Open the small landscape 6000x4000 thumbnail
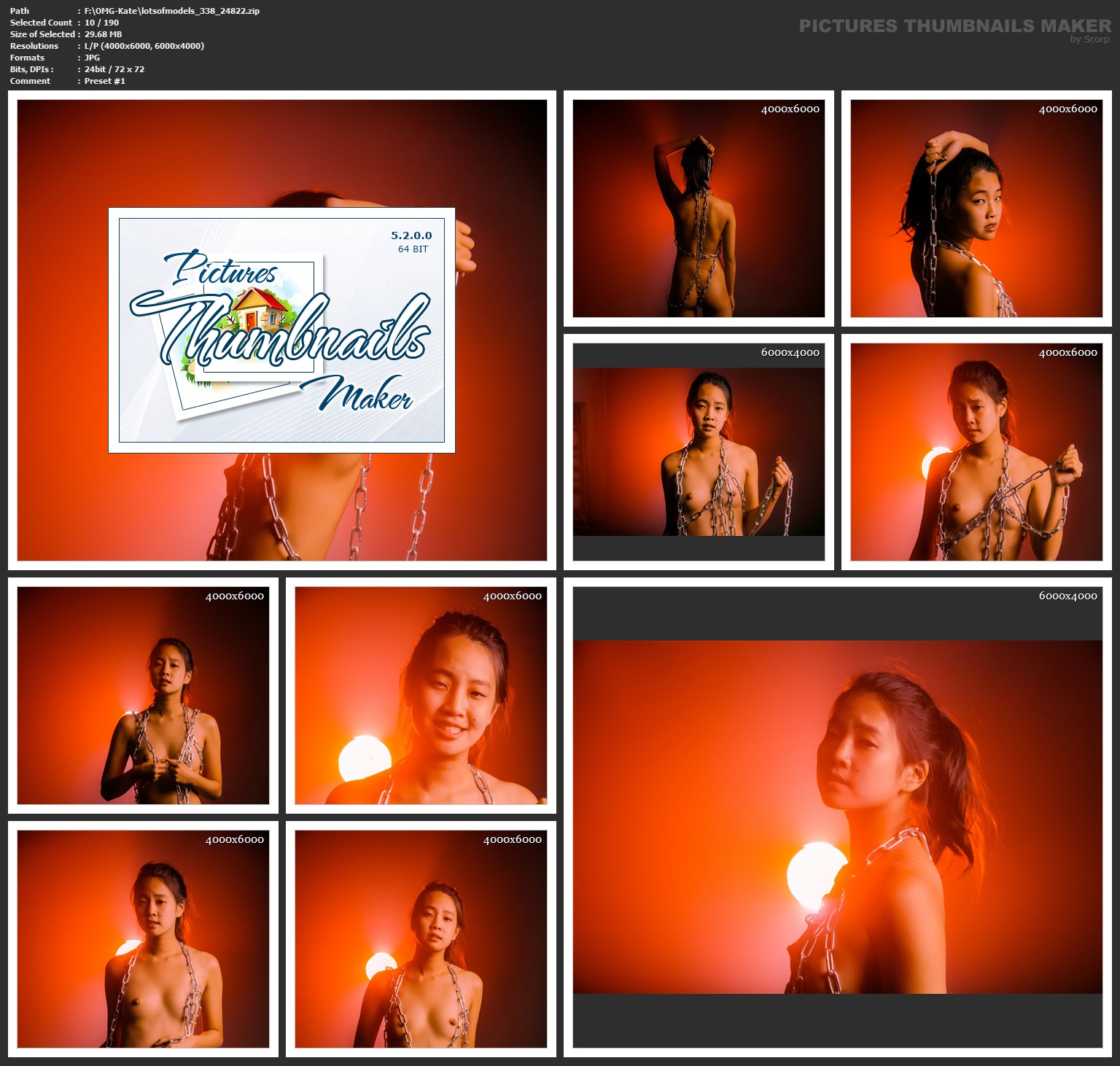 coord(699,452)
